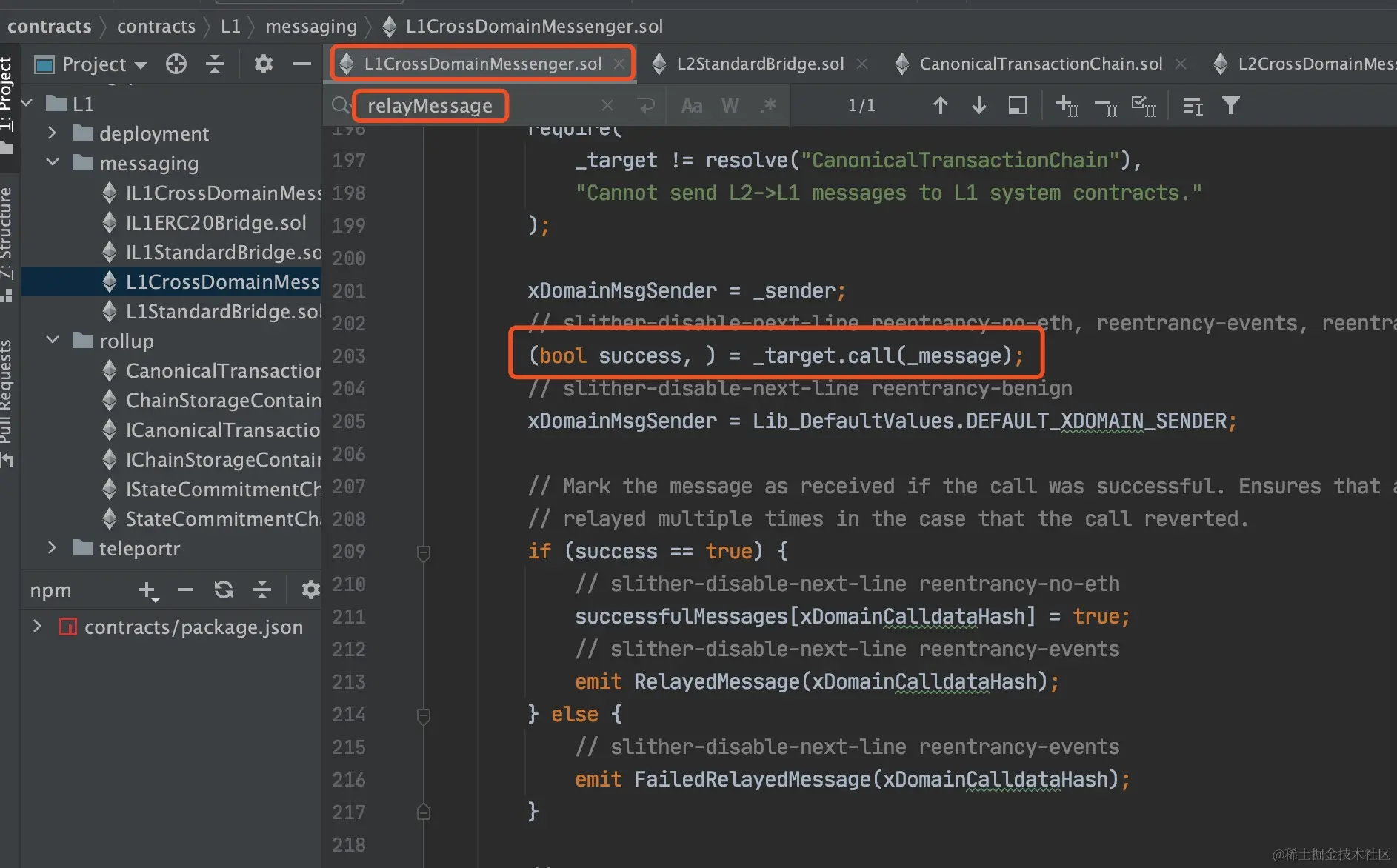Select IL1StandardBridge.sol in tree
Image resolution: width=1397 pixels, height=868 pixels.
(x=213, y=252)
